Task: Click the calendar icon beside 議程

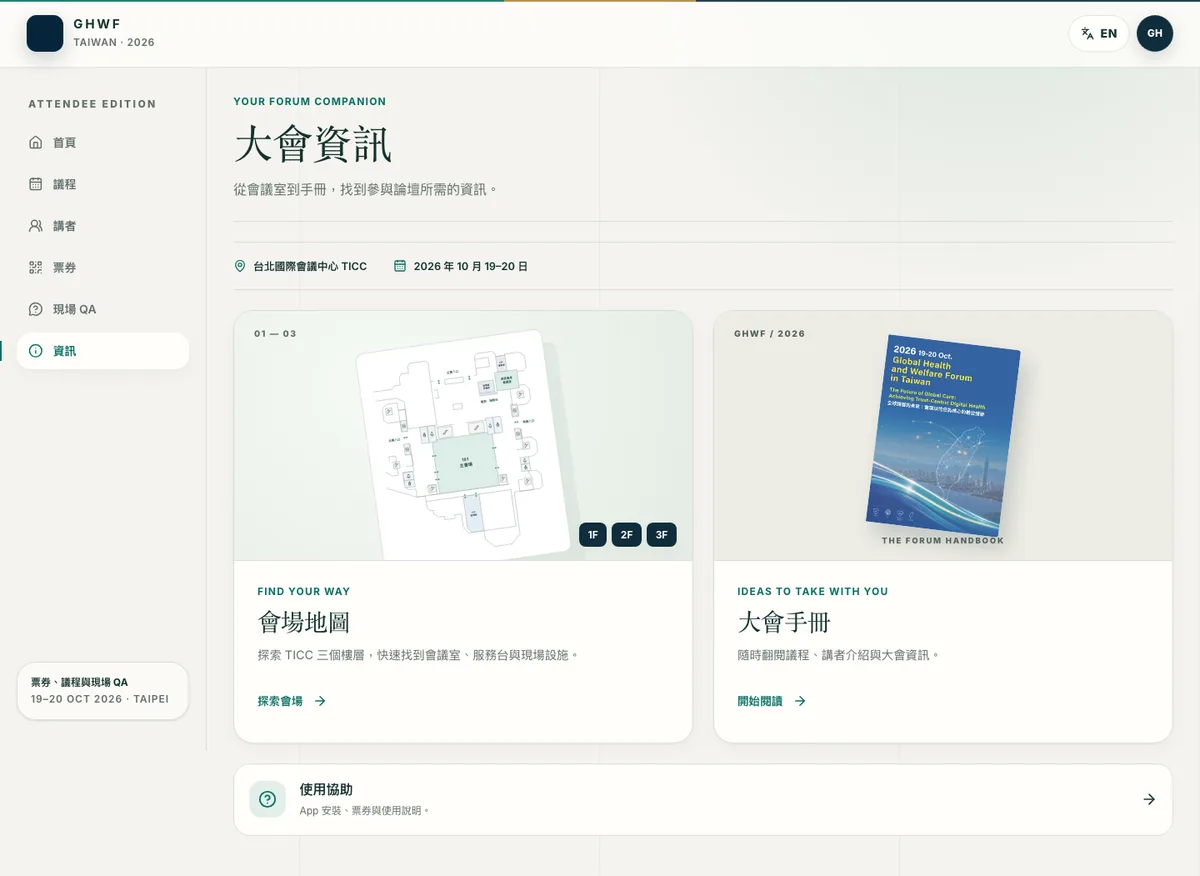Action: click(36, 184)
